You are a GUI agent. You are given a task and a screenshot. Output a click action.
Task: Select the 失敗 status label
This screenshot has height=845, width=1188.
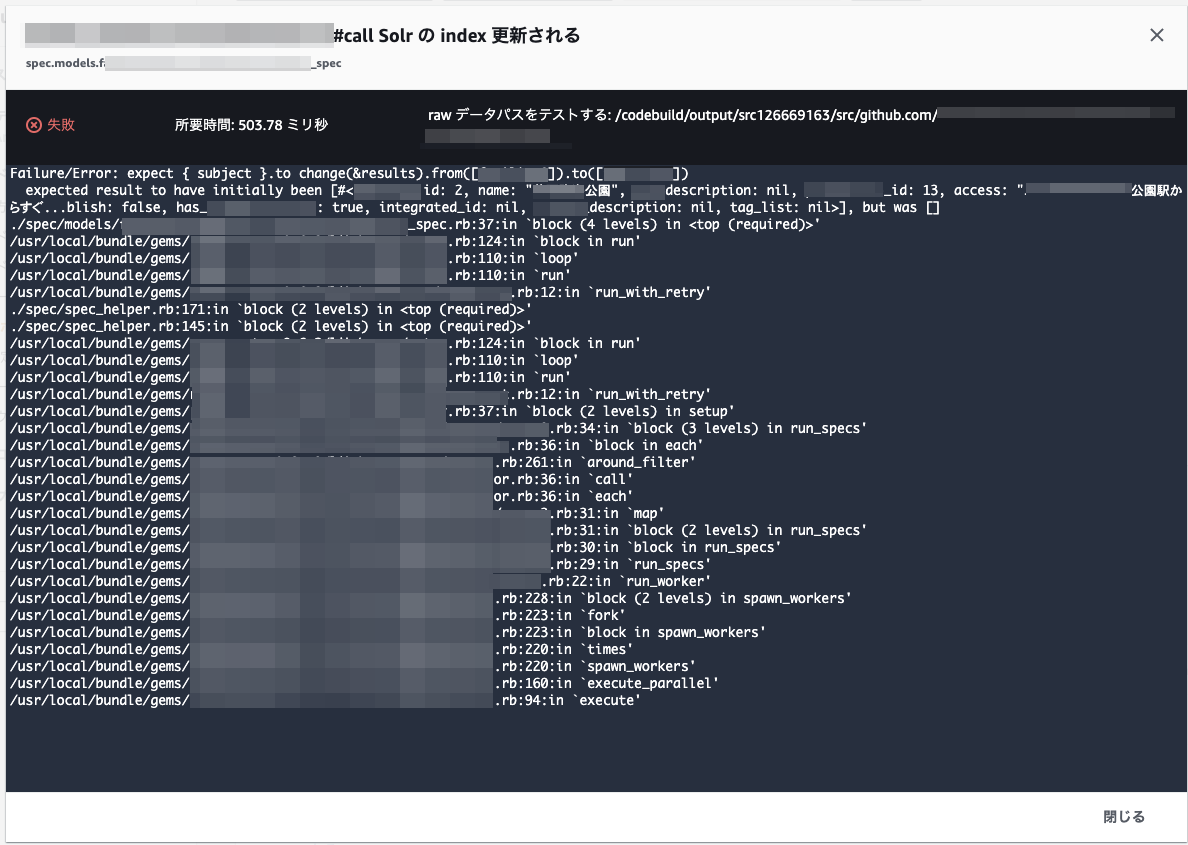point(61,125)
